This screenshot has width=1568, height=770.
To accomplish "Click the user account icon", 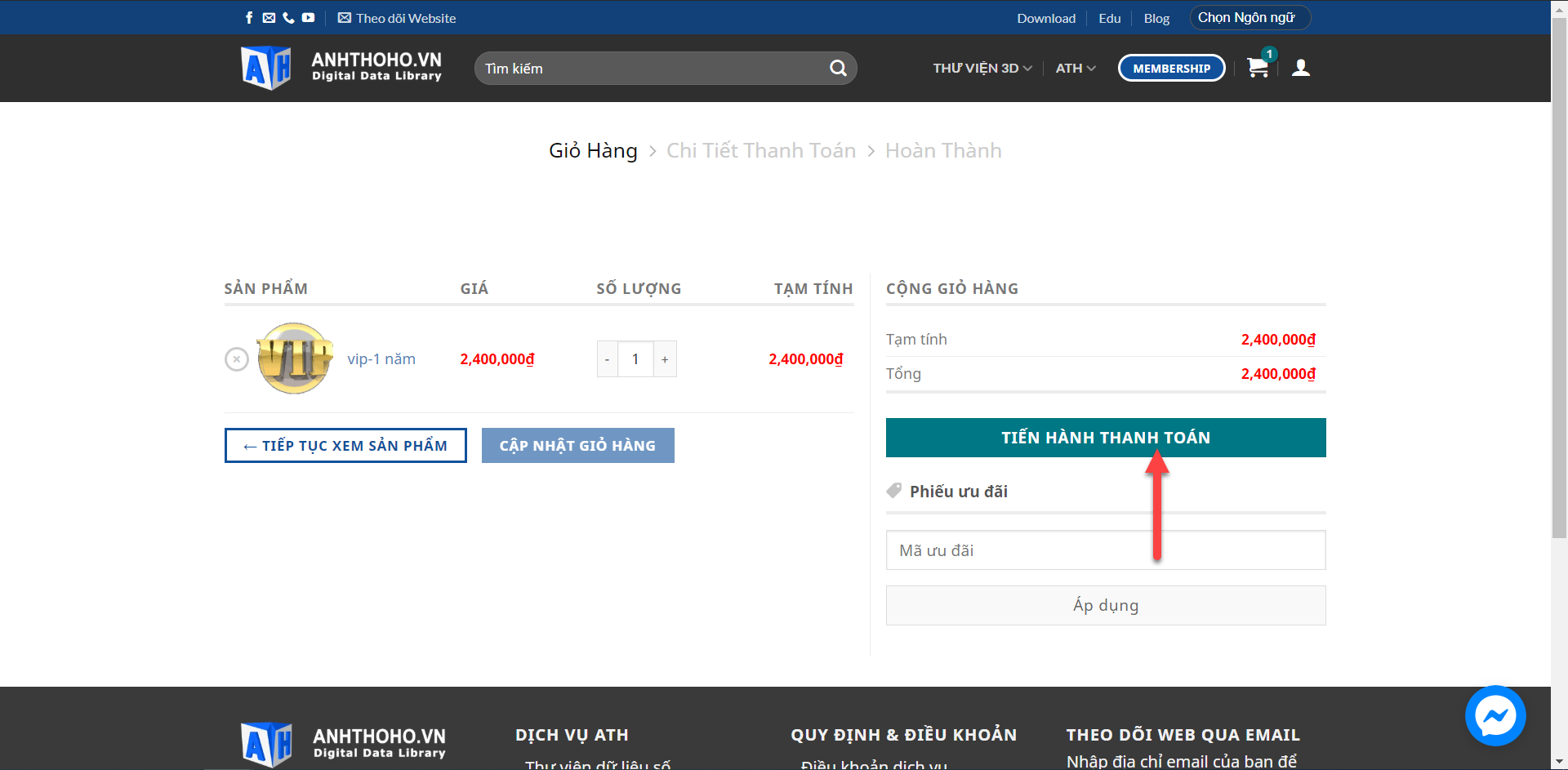I will click(x=1301, y=68).
